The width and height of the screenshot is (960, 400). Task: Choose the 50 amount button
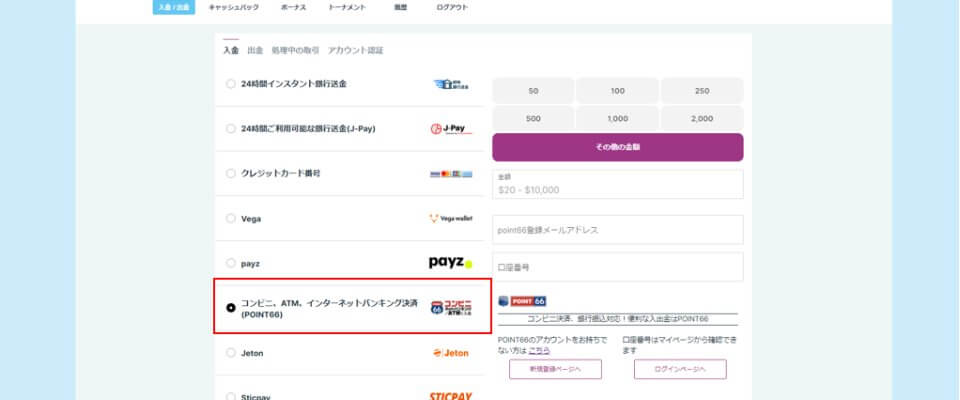tap(533, 91)
